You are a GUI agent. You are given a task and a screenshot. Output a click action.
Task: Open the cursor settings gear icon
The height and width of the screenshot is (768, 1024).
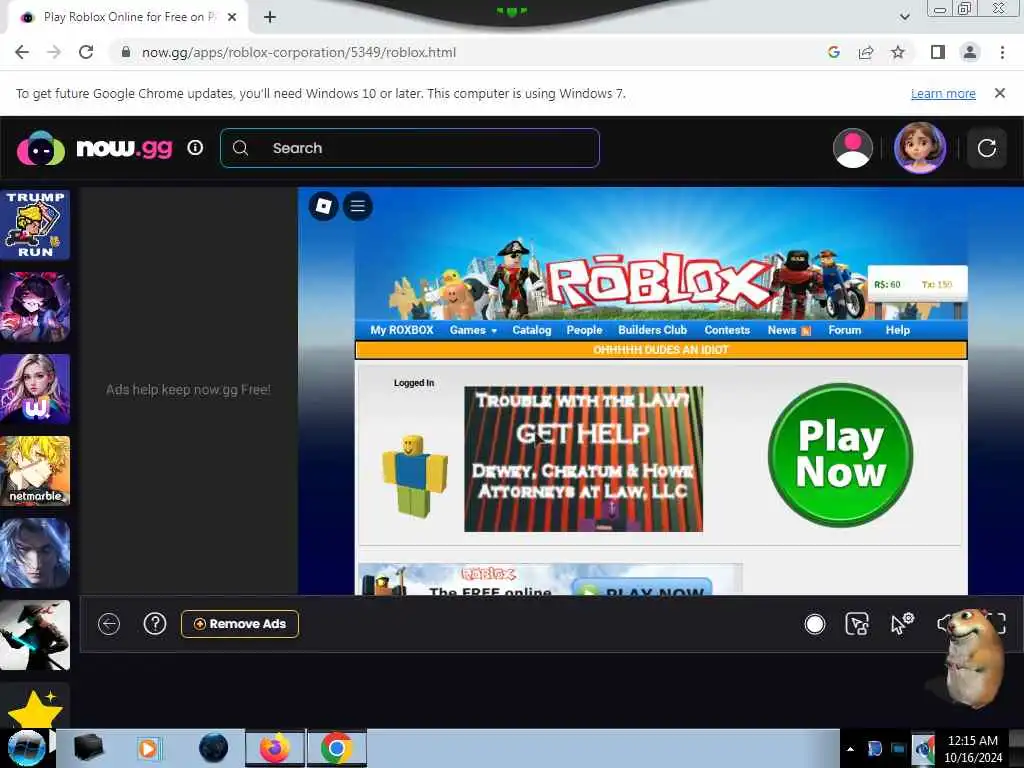coord(902,624)
